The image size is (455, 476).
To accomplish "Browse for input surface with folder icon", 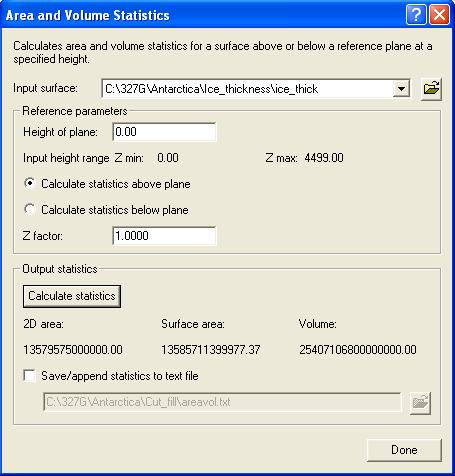I will tap(431, 89).
